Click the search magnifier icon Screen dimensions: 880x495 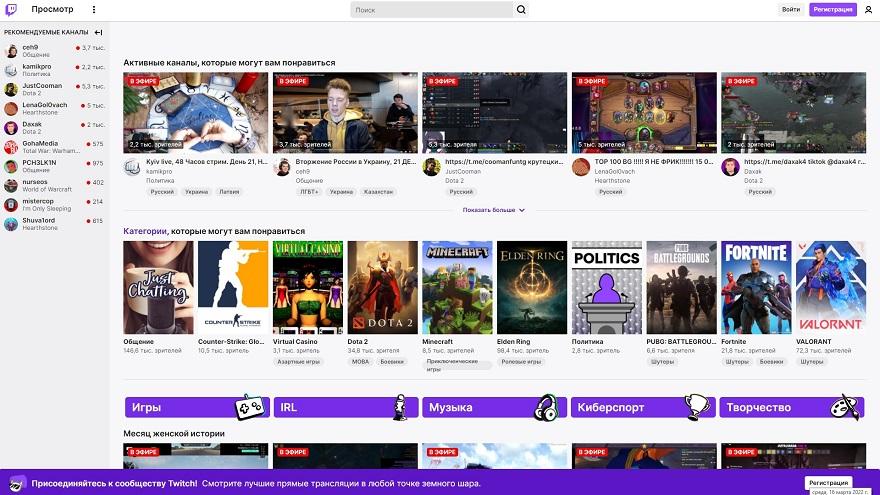[521, 10]
